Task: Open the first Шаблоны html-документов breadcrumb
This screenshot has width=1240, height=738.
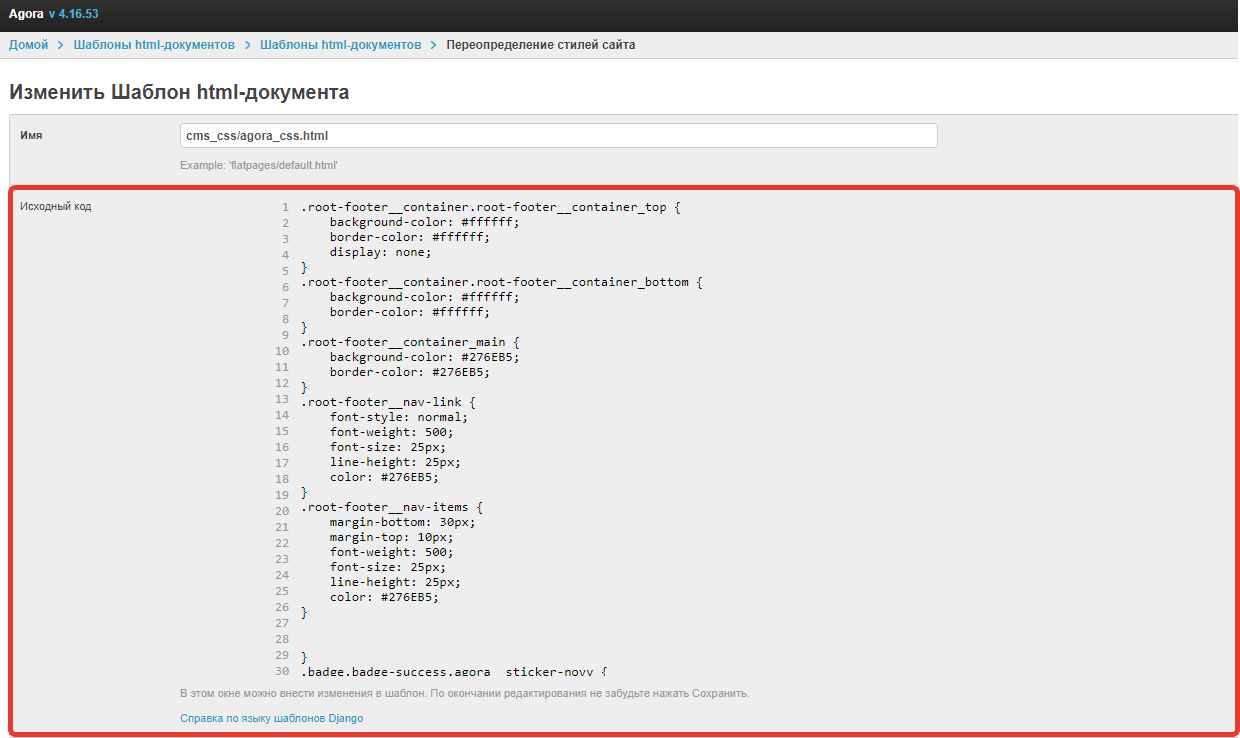Action: coord(154,45)
